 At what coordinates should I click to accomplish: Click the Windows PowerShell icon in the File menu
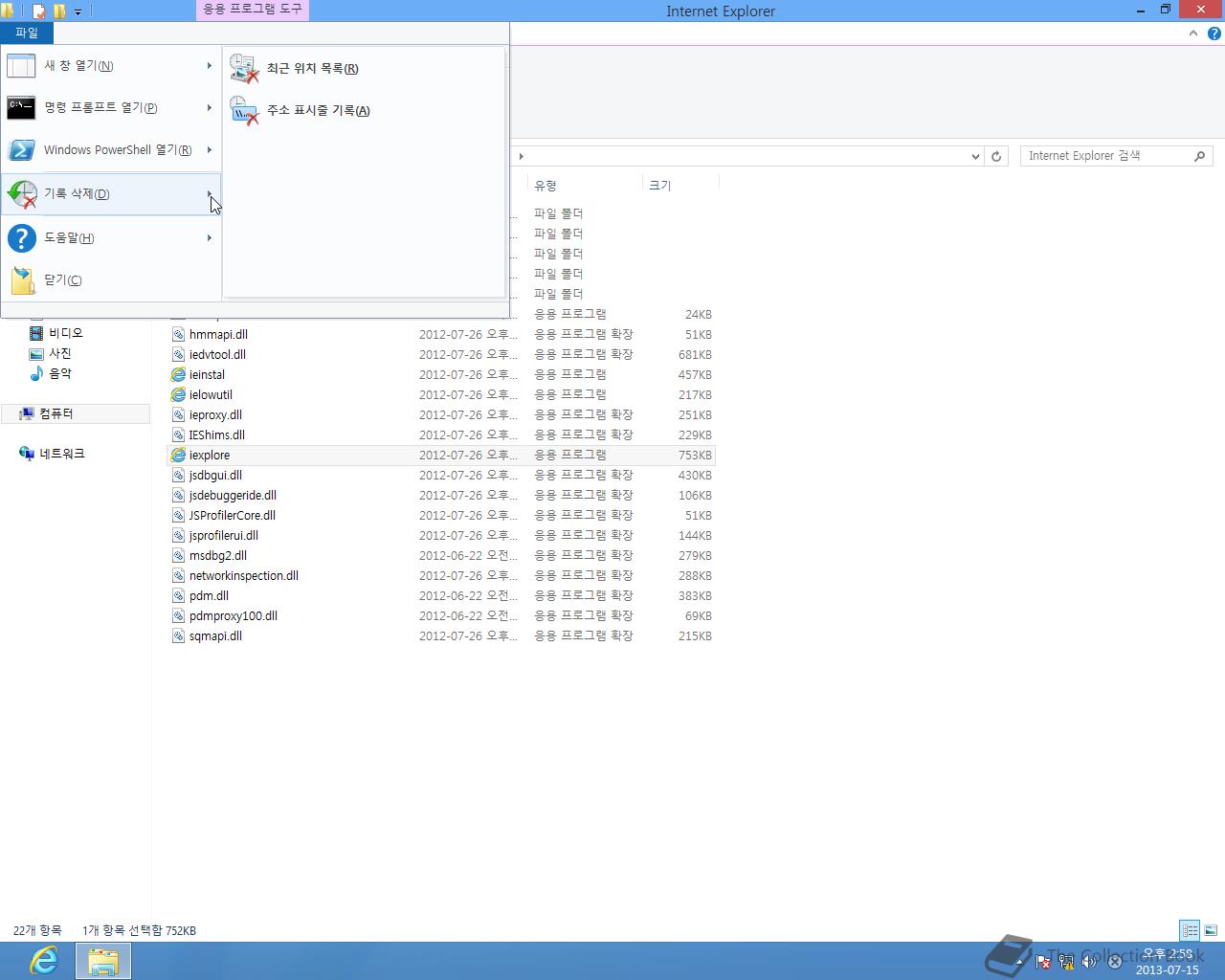tap(21, 150)
